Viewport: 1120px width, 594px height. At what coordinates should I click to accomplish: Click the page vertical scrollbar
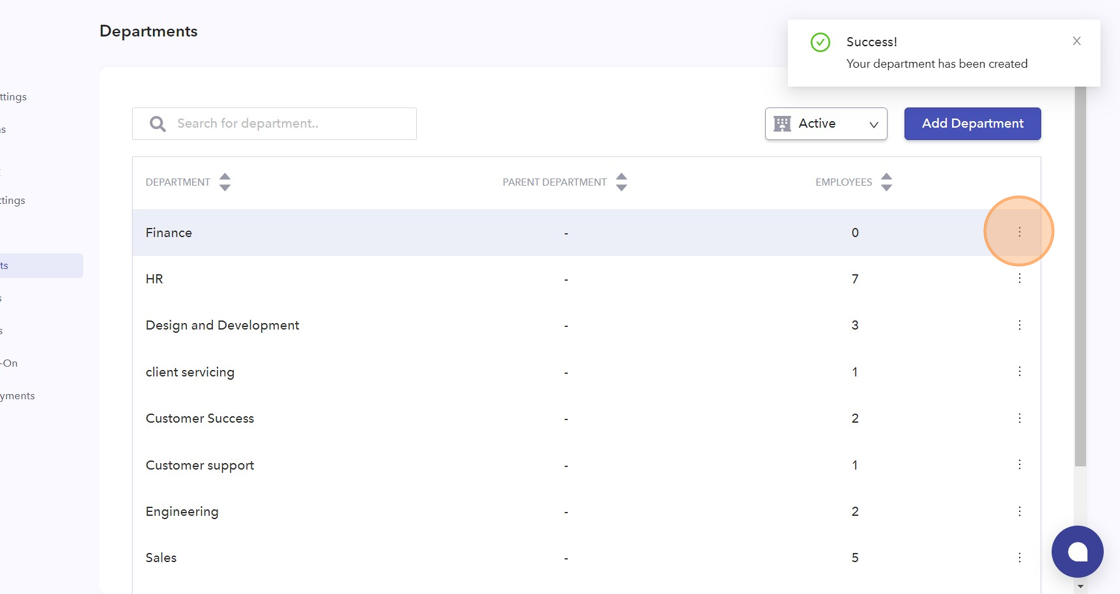click(1080, 300)
